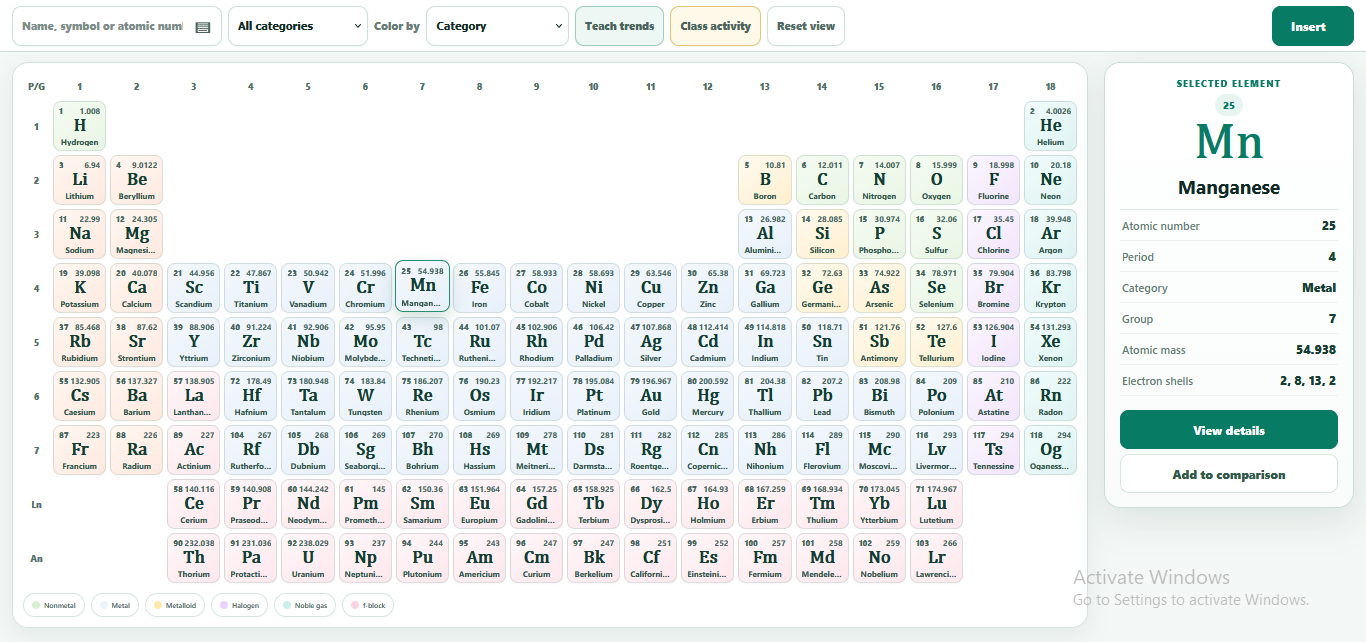This screenshot has width=1366, height=642.
Task: Select the Lutetium element tile
Action: tap(936, 504)
